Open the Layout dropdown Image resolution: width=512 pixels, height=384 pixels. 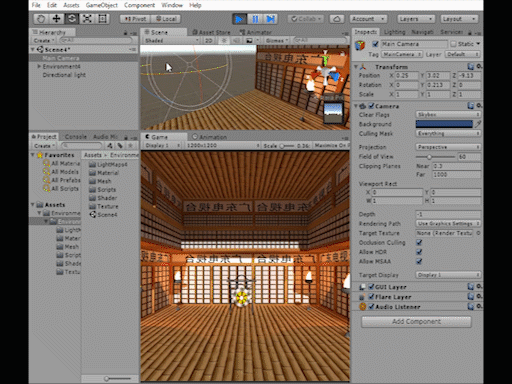click(x=459, y=19)
